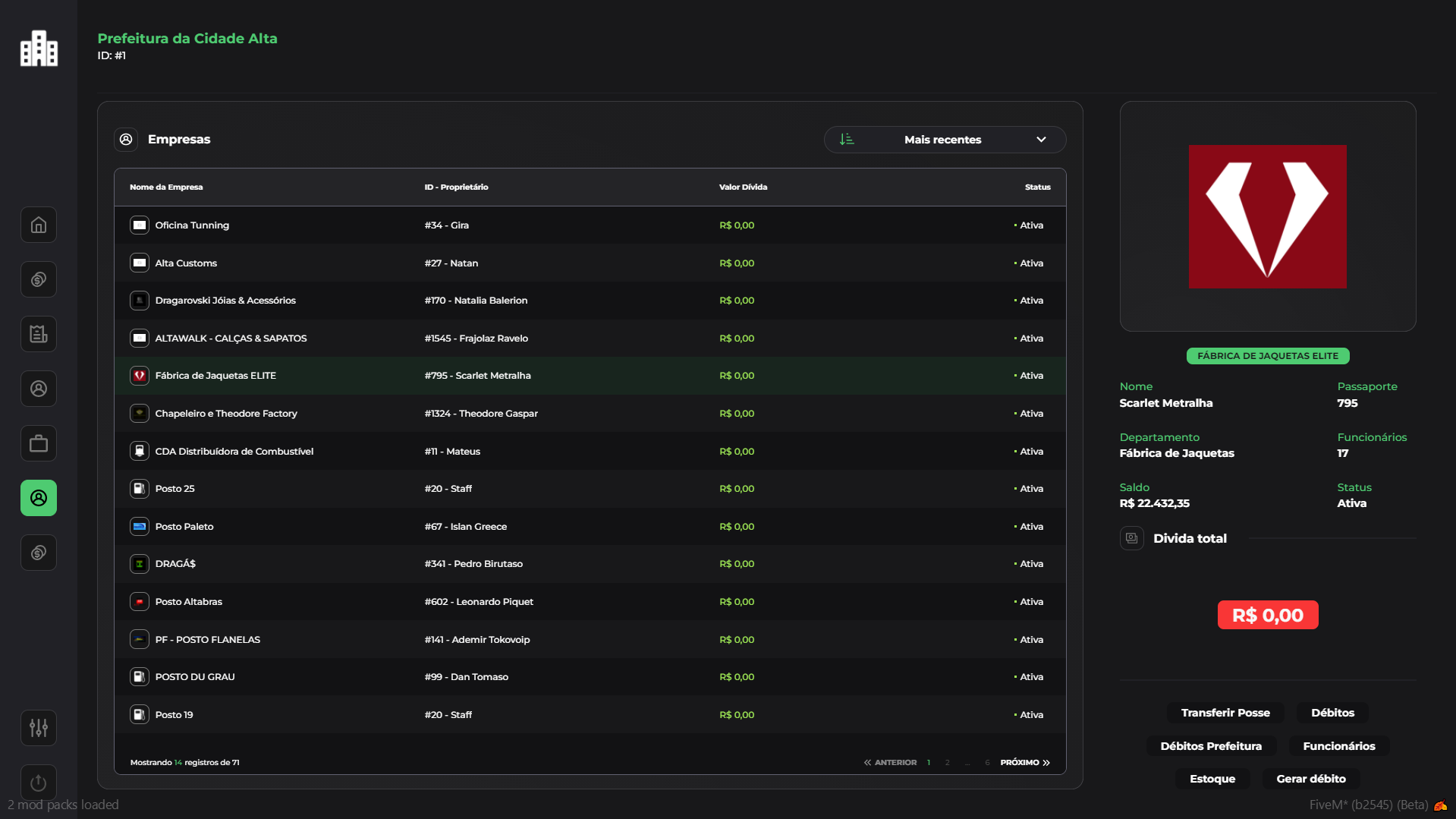
Task: Select owner #1324 - Theodore Gaspar
Action: click(481, 414)
